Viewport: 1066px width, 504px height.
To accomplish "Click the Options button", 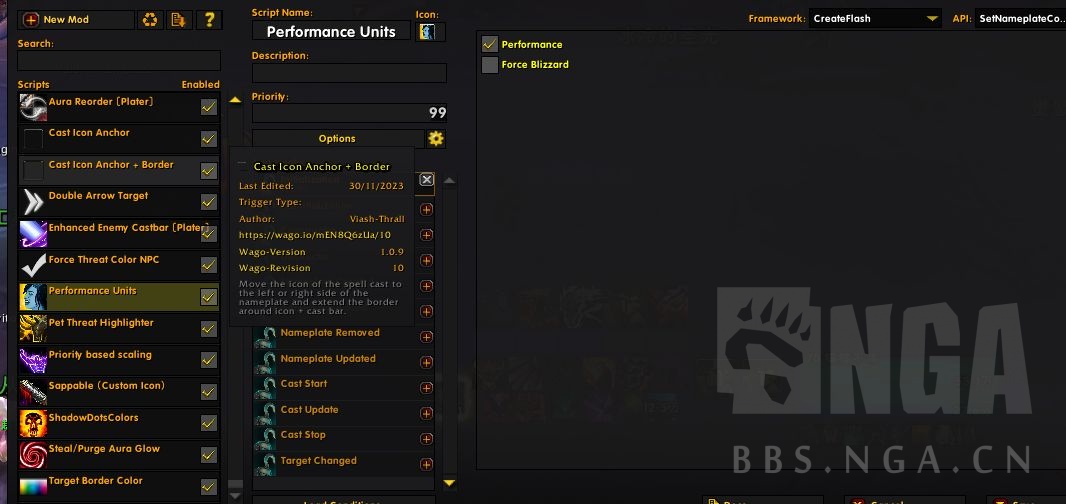I will (x=338, y=139).
